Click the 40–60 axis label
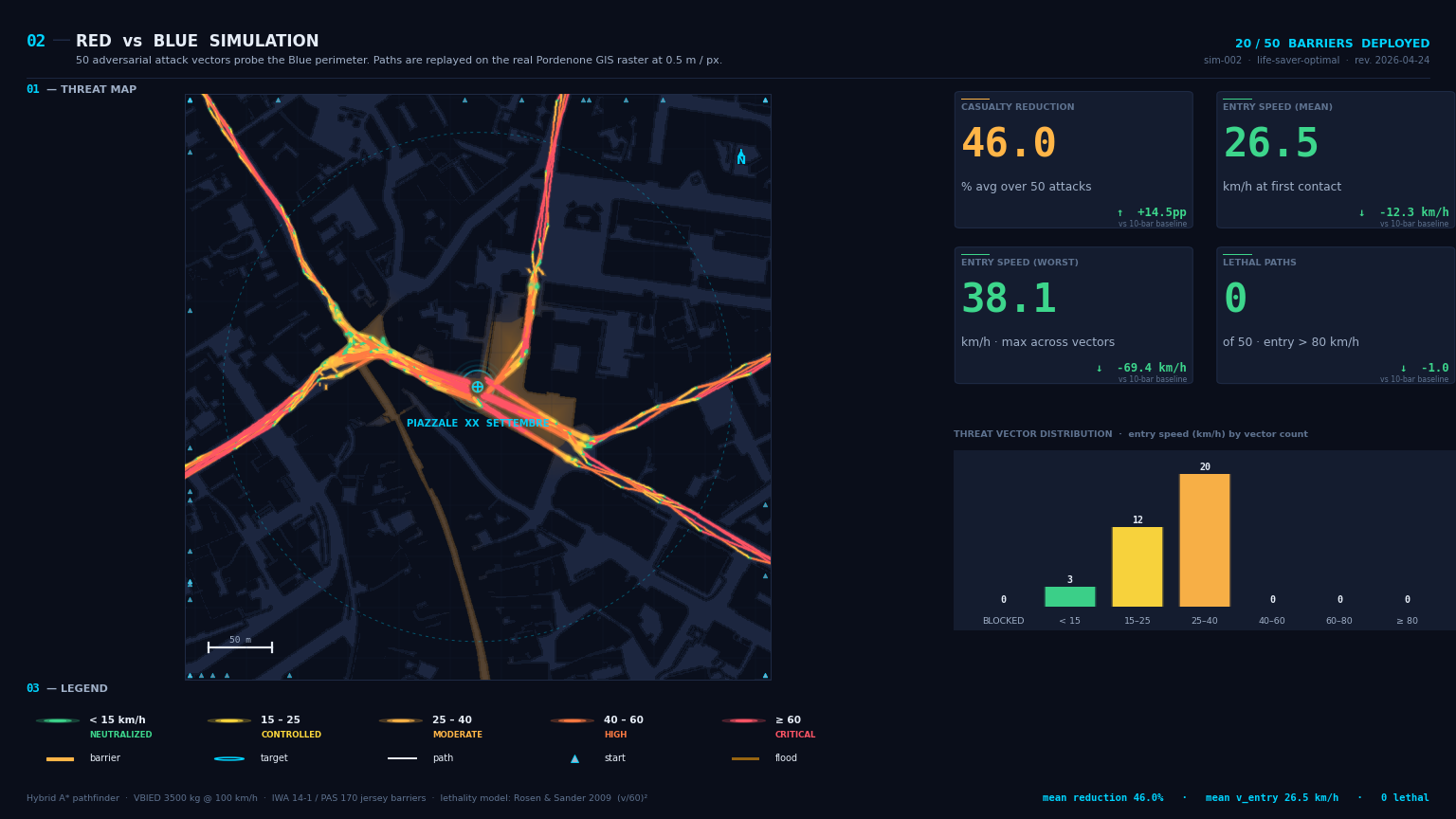 [1272, 621]
